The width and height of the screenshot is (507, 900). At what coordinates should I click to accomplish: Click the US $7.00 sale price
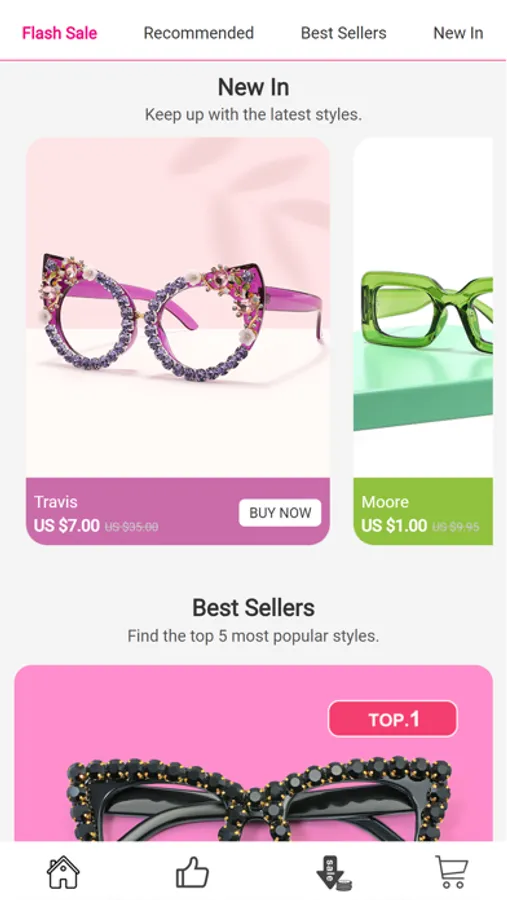click(67, 525)
